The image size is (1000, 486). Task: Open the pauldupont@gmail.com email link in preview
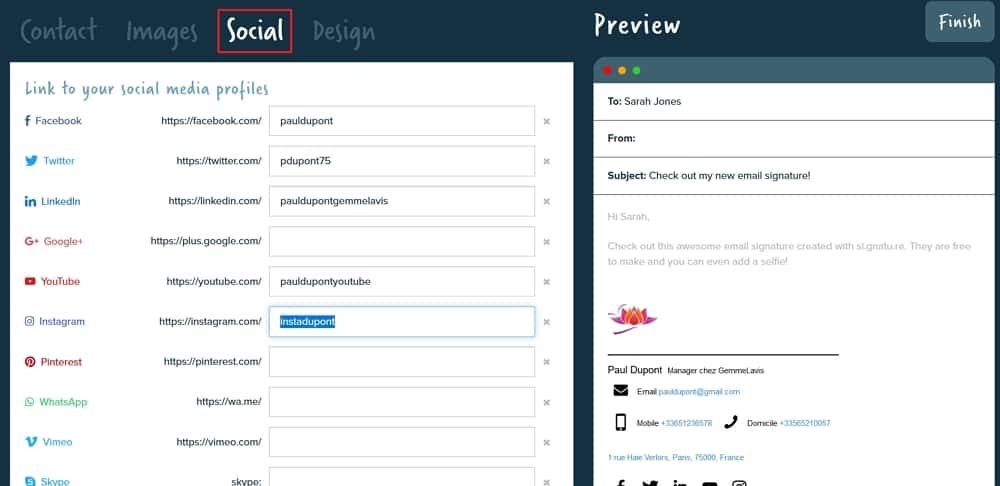[x=699, y=392]
